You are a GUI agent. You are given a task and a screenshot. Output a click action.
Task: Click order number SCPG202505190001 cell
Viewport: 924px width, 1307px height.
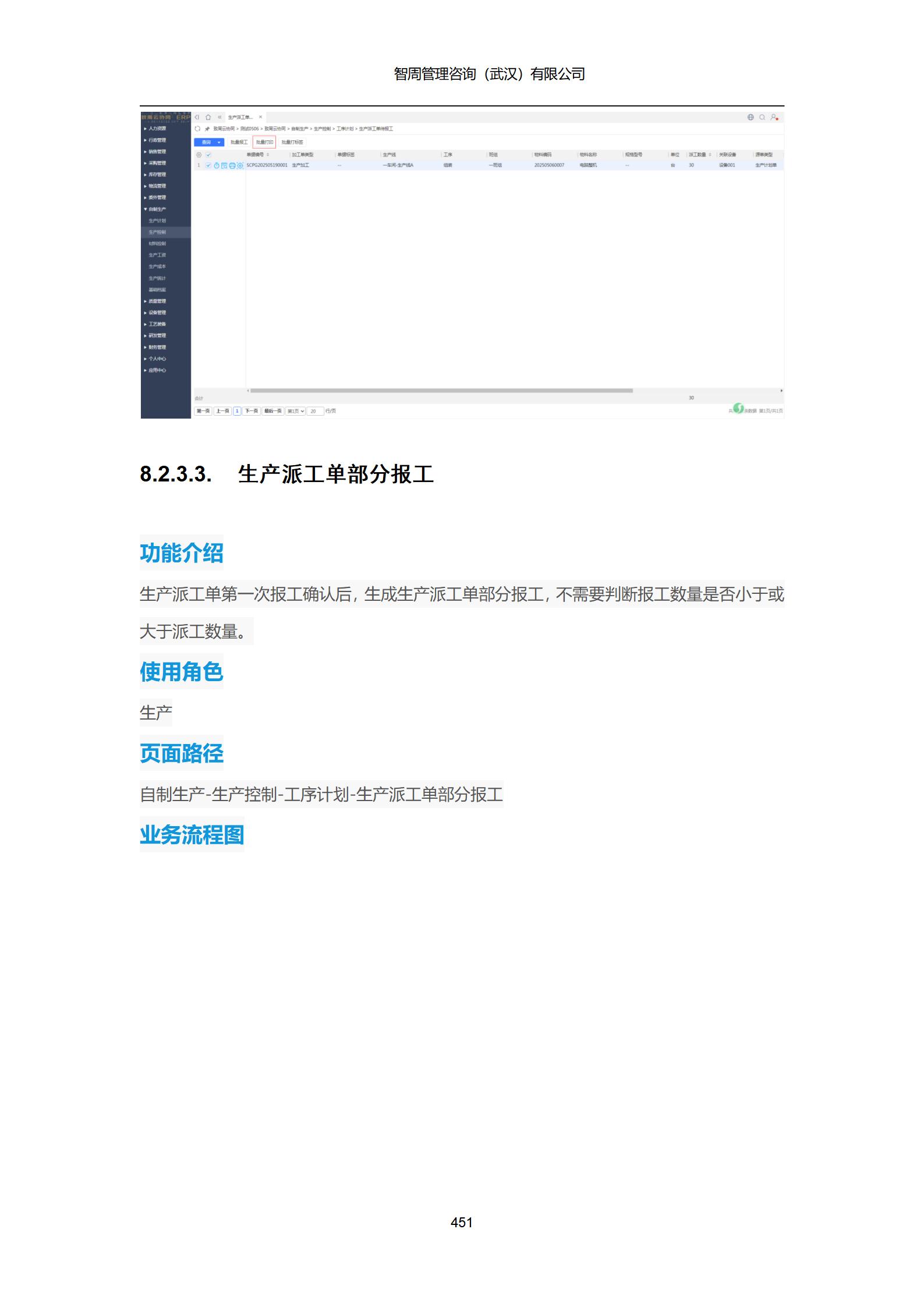(x=267, y=165)
